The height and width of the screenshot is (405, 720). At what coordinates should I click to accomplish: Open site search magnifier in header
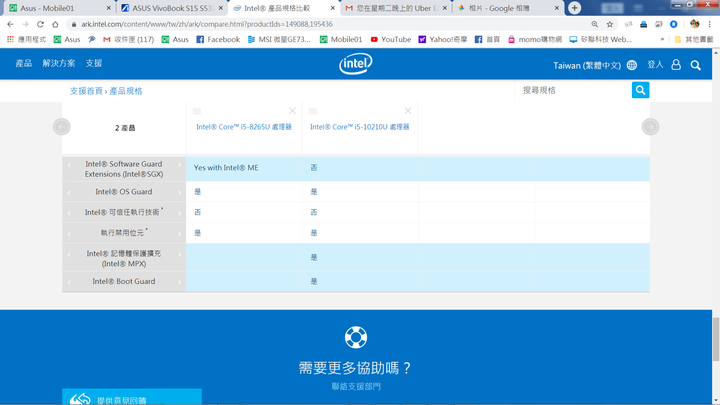[696, 65]
